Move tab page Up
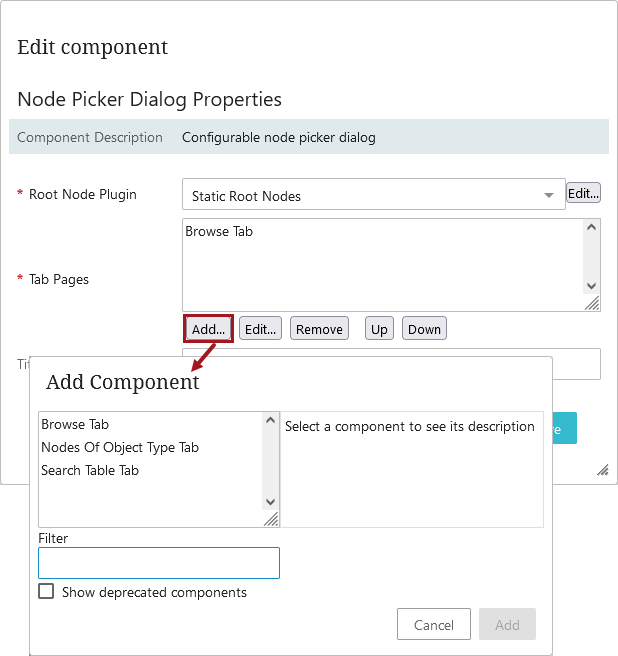Screen dimensions: 618x656 coord(379,329)
